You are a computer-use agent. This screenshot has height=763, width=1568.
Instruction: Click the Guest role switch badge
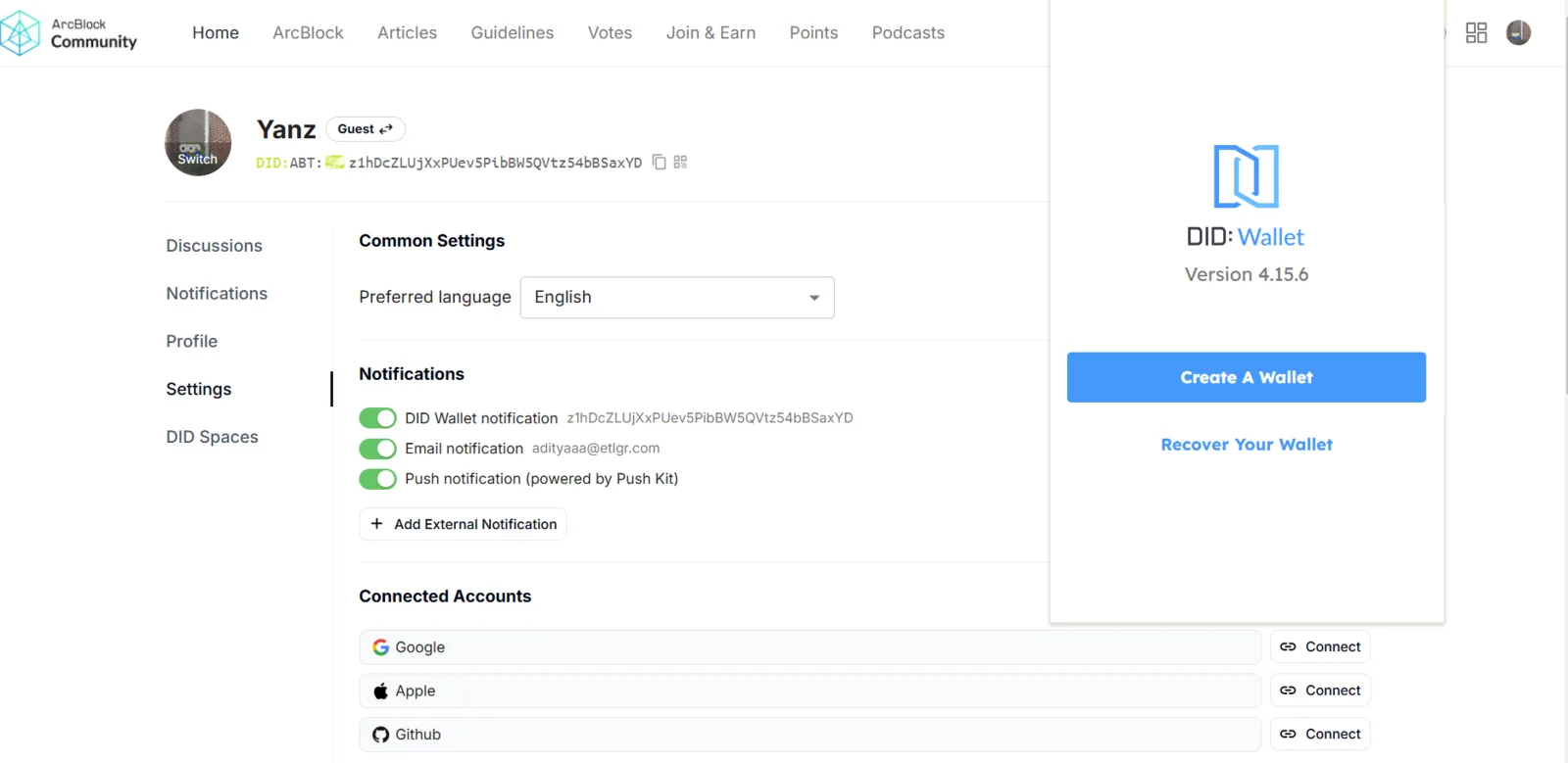[x=366, y=129]
